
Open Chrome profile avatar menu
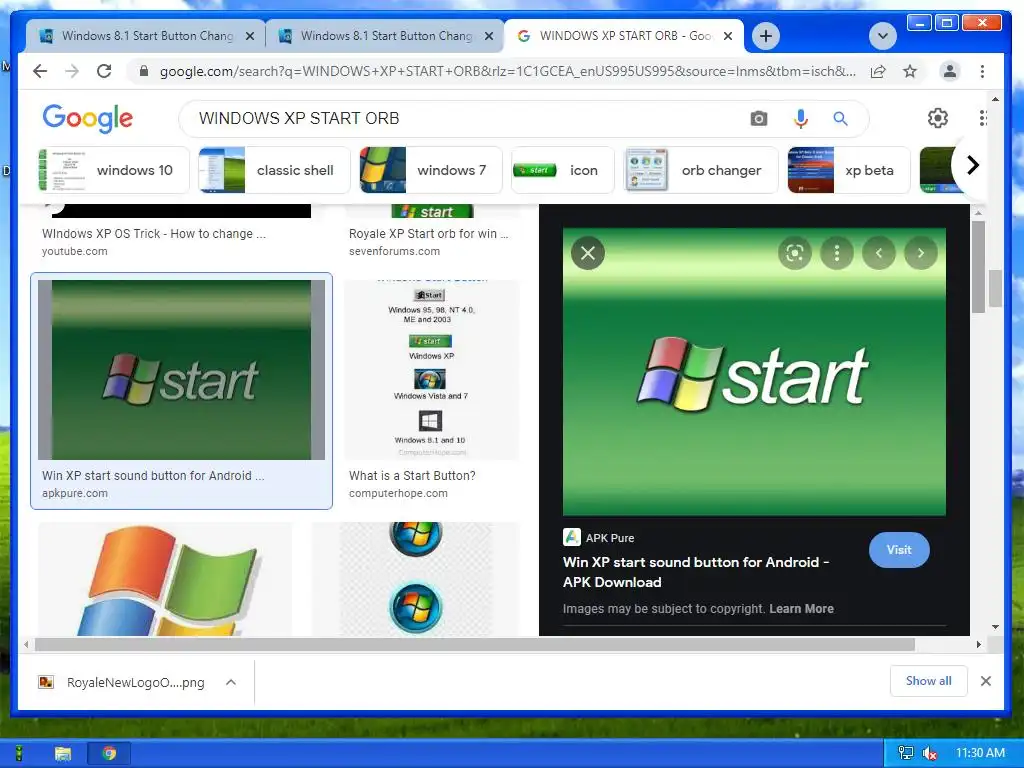pos(950,71)
